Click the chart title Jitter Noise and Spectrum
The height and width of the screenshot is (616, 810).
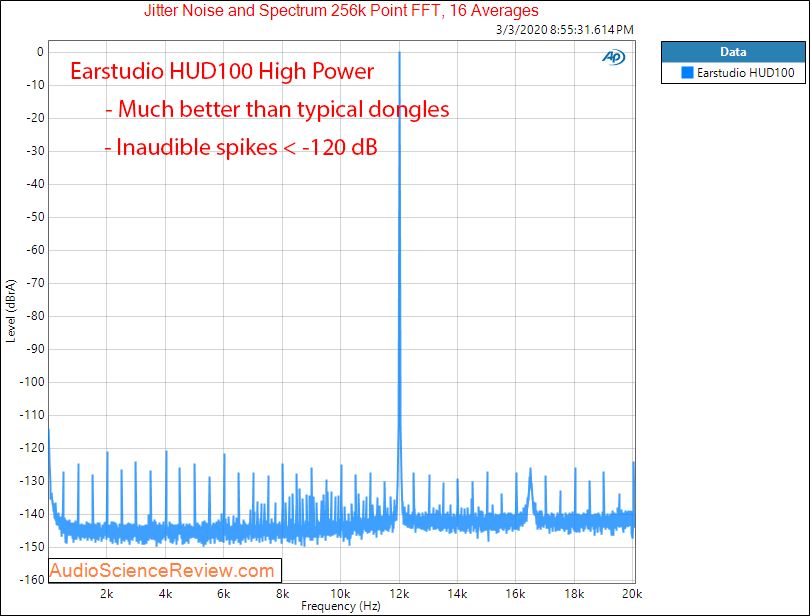point(341,10)
